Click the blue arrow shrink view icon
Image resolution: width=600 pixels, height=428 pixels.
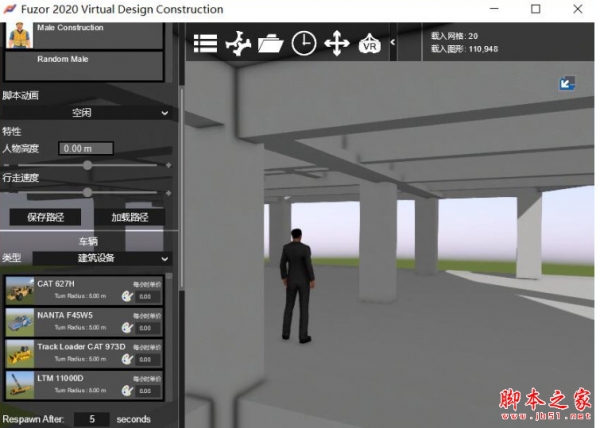[x=567, y=83]
